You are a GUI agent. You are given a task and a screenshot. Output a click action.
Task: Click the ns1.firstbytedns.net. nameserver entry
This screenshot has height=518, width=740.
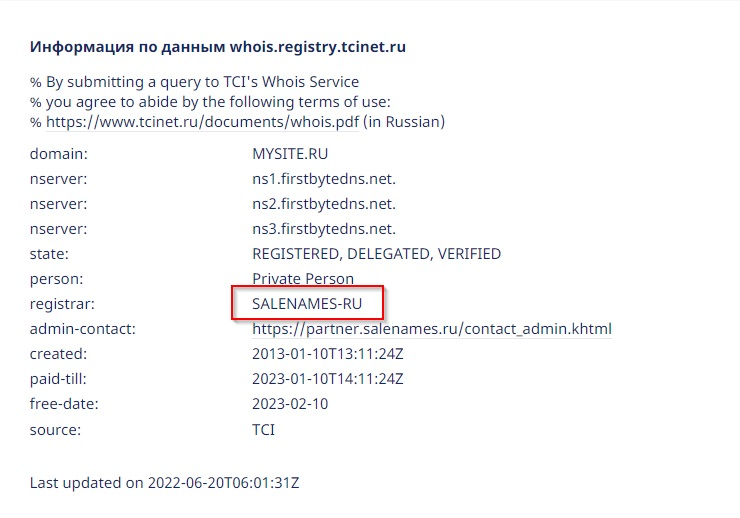pos(324,179)
